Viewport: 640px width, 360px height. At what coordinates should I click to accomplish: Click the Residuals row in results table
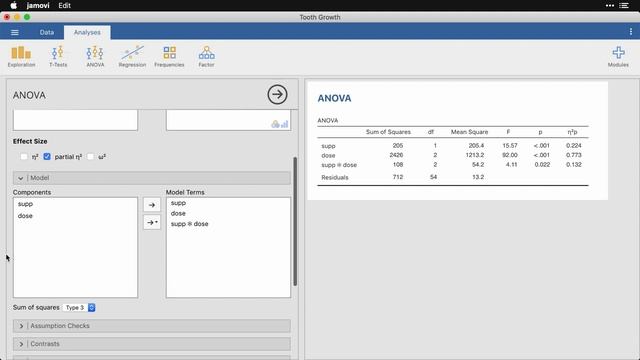pyautogui.click(x=453, y=177)
